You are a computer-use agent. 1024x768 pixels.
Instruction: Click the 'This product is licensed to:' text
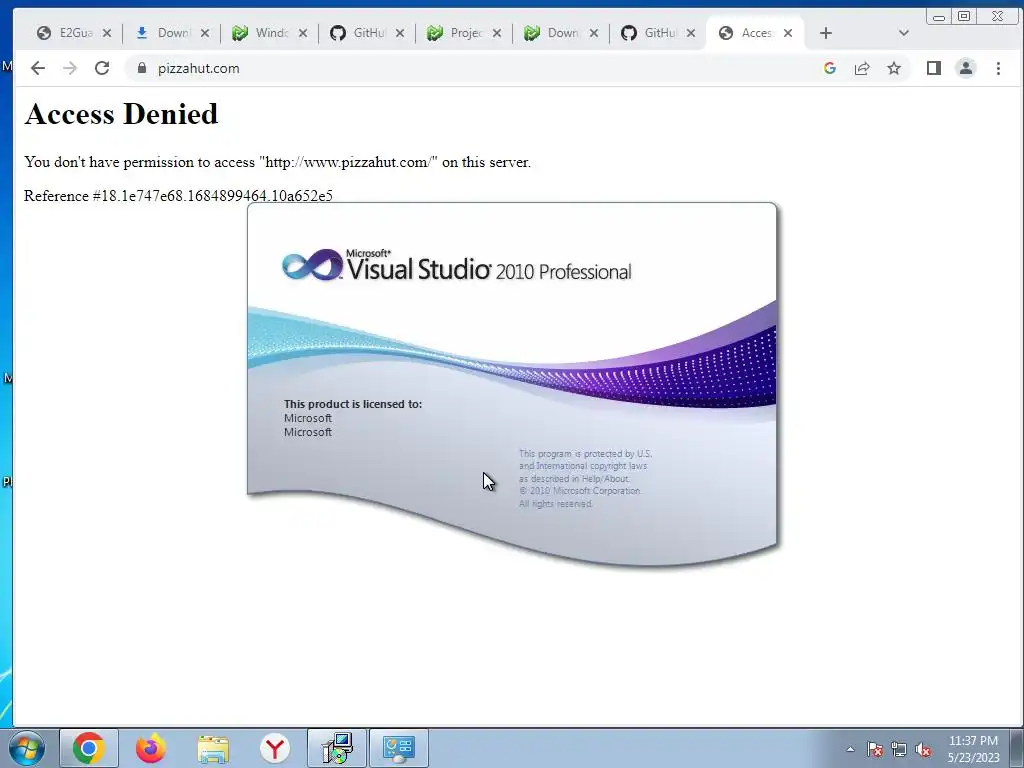click(x=353, y=404)
